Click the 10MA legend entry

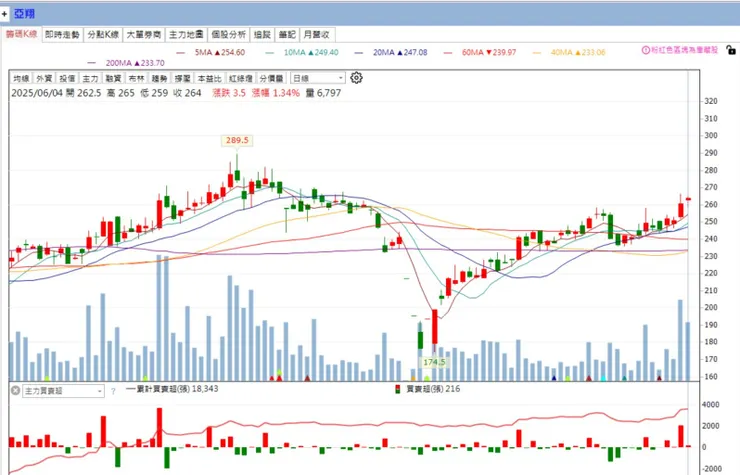coord(303,52)
